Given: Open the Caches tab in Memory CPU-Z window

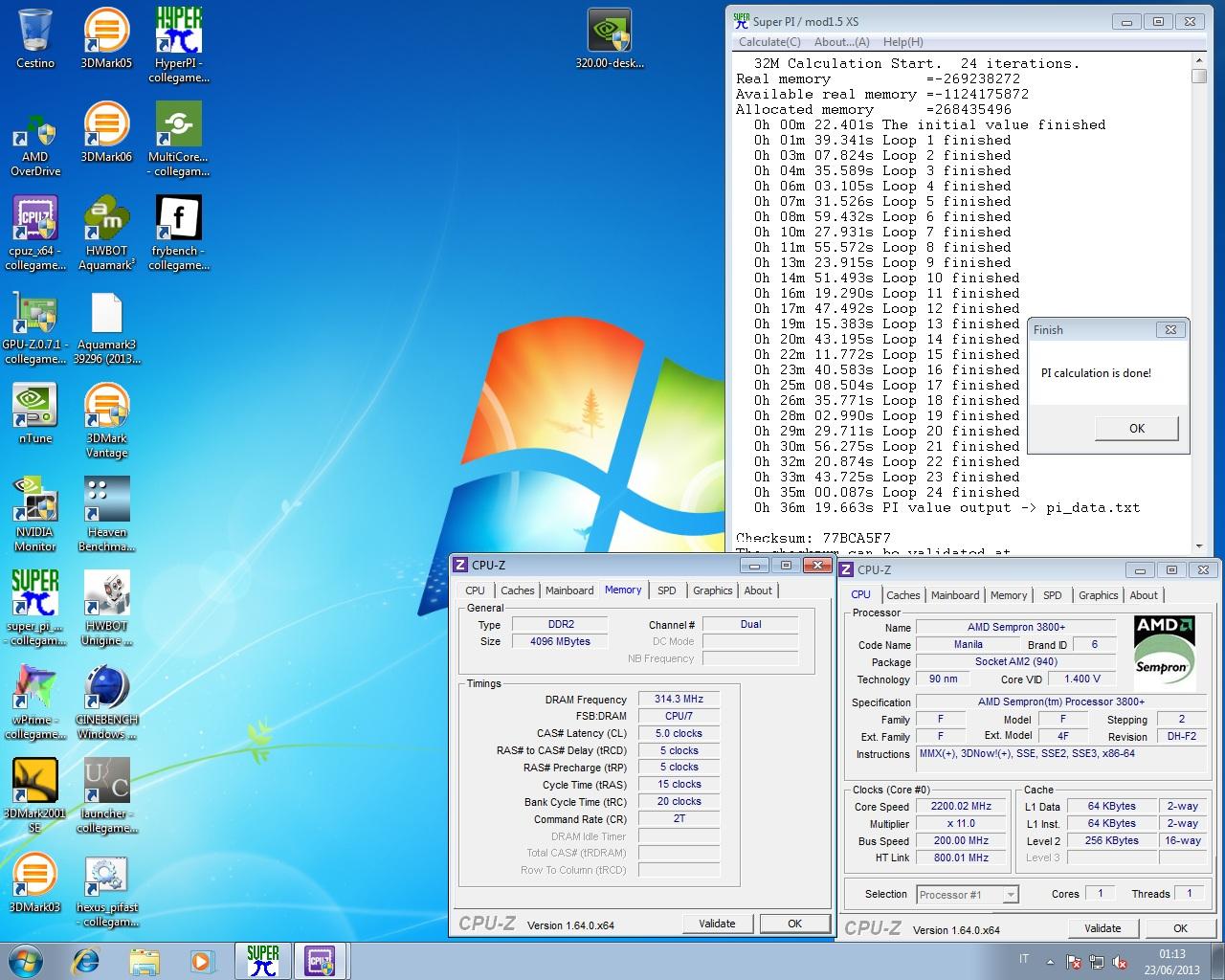Looking at the screenshot, I should [x=518, y=590].
